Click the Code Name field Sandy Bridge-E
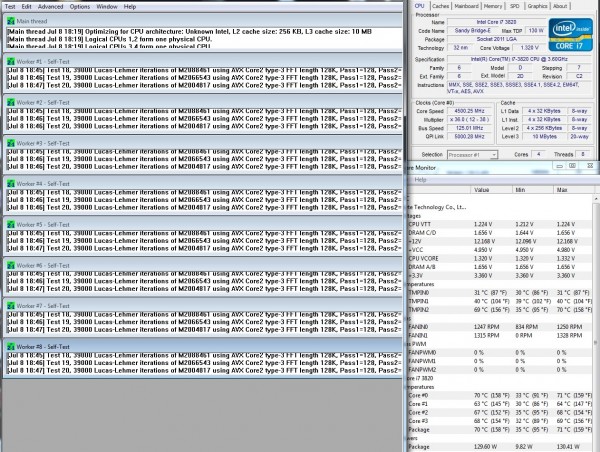 pyautogui.click(x=472, y=31)
